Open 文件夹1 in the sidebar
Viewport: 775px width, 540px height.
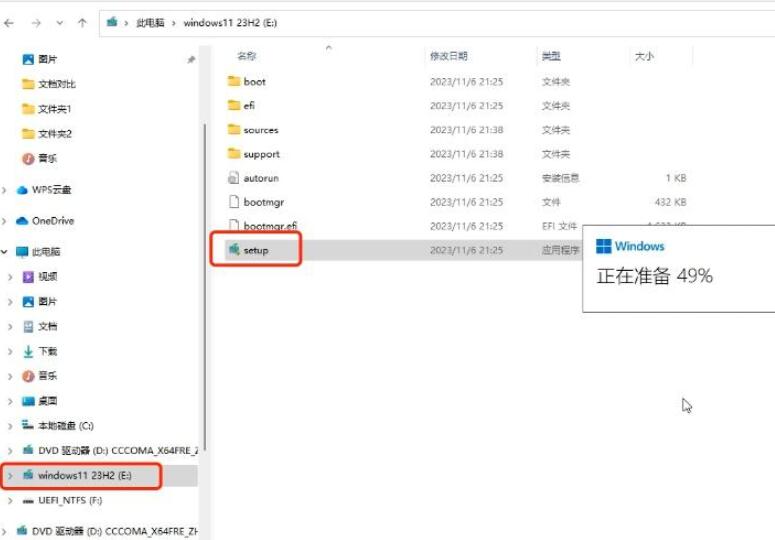click(54, 109)
